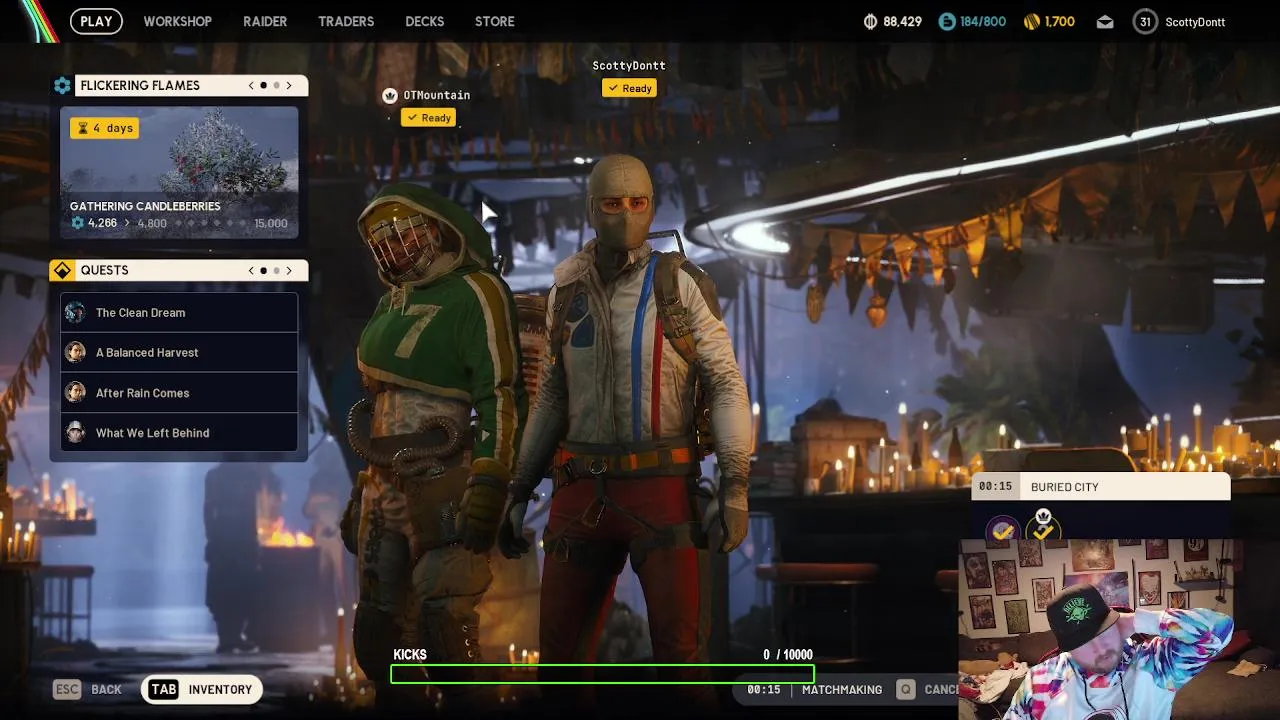This screenshot has width=1280, height=720.
Task: Open ScottyDontt profile name at top right
Action: [1195, 22]
